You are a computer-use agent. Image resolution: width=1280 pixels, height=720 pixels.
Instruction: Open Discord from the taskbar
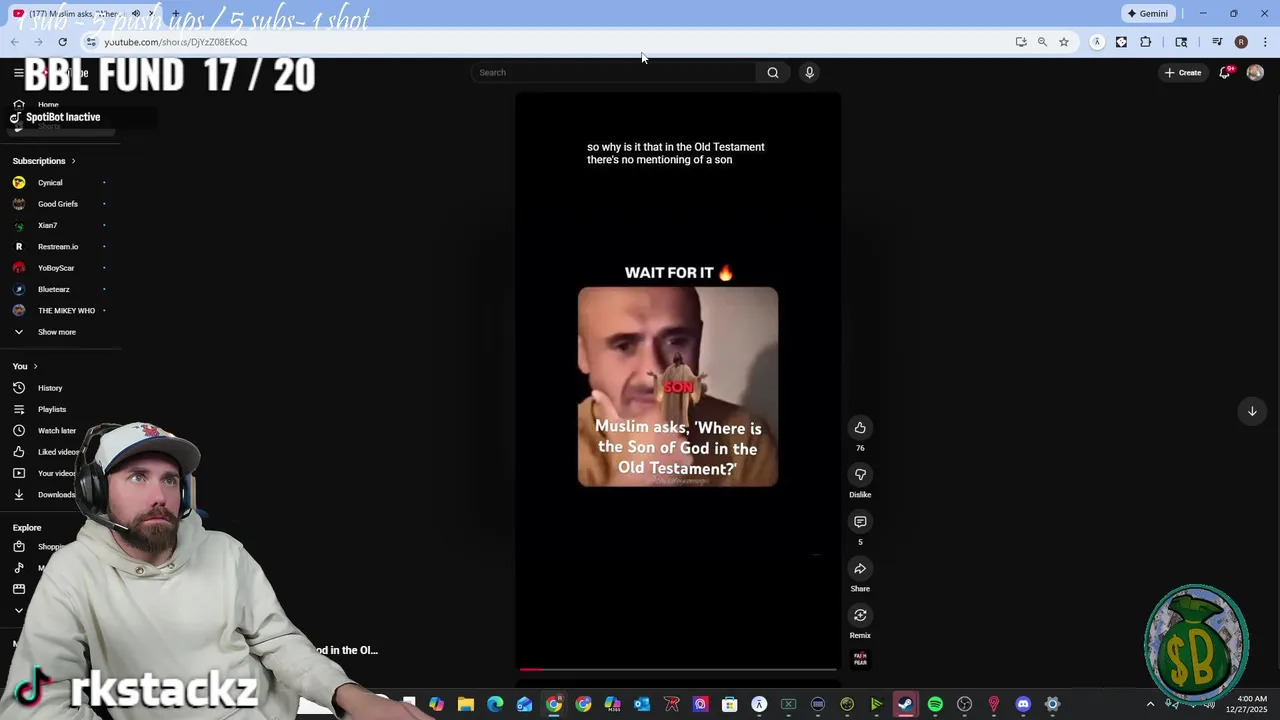coord(1023,704)
